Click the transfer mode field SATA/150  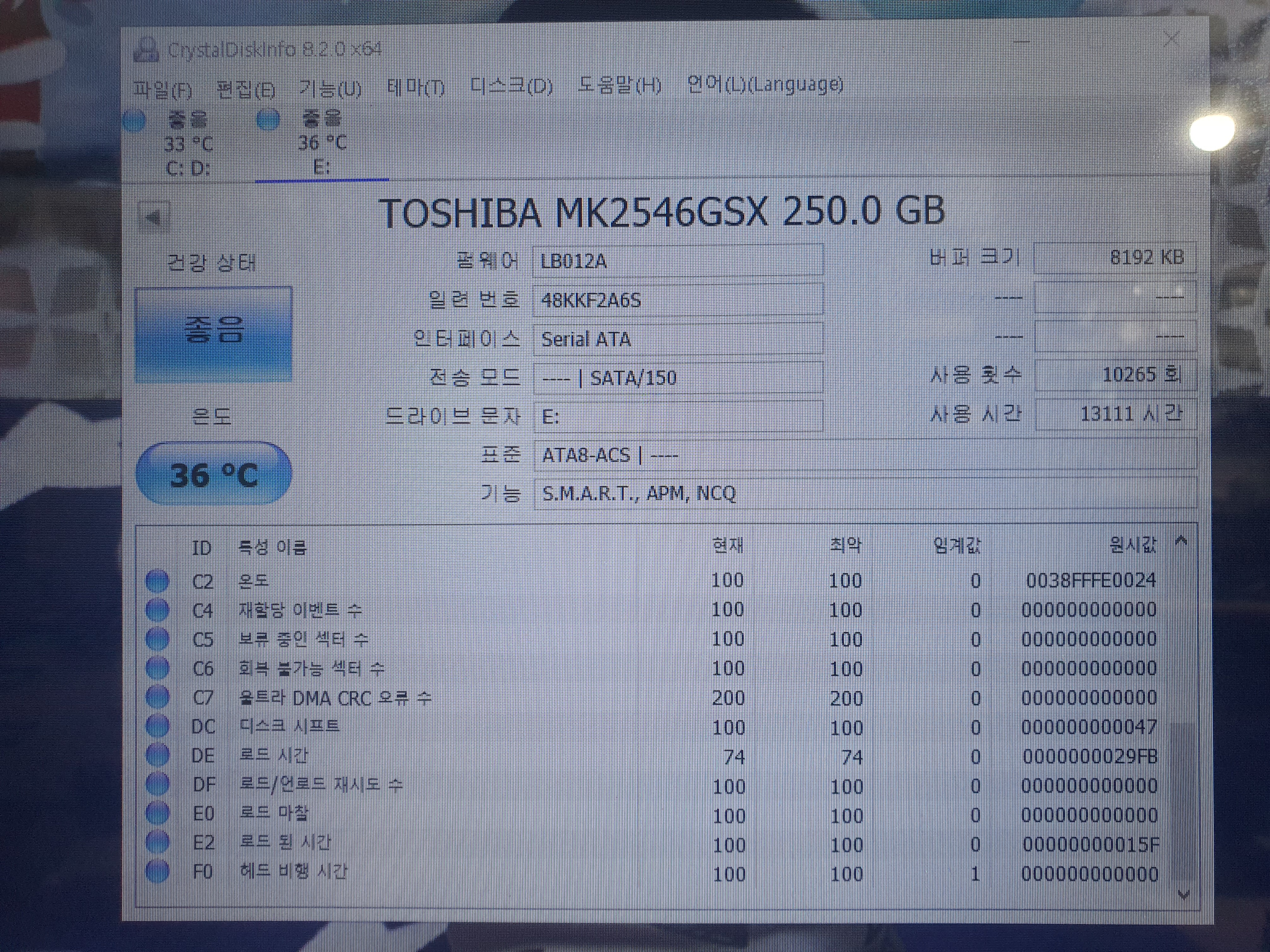tap(678, 377)
